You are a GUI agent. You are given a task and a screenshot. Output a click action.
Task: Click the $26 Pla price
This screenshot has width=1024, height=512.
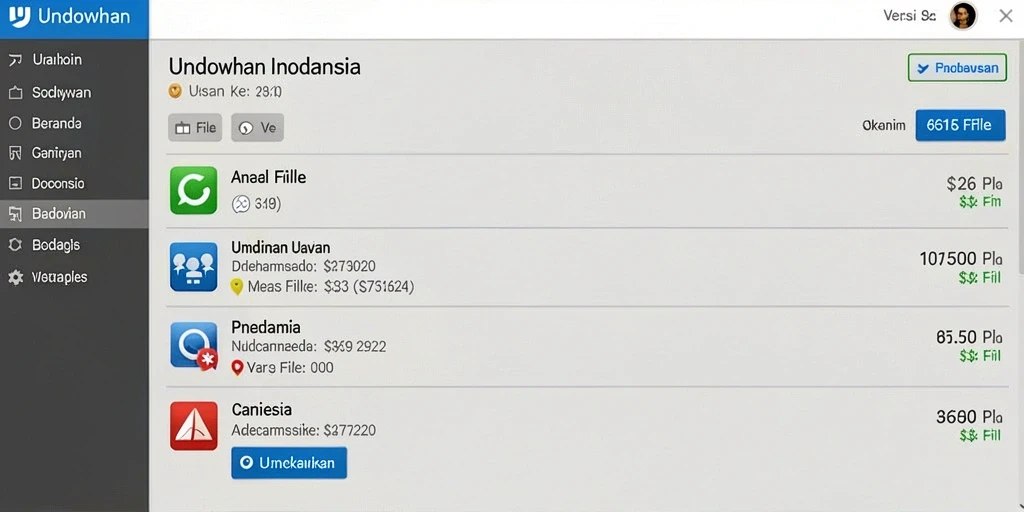pos(974,184)
